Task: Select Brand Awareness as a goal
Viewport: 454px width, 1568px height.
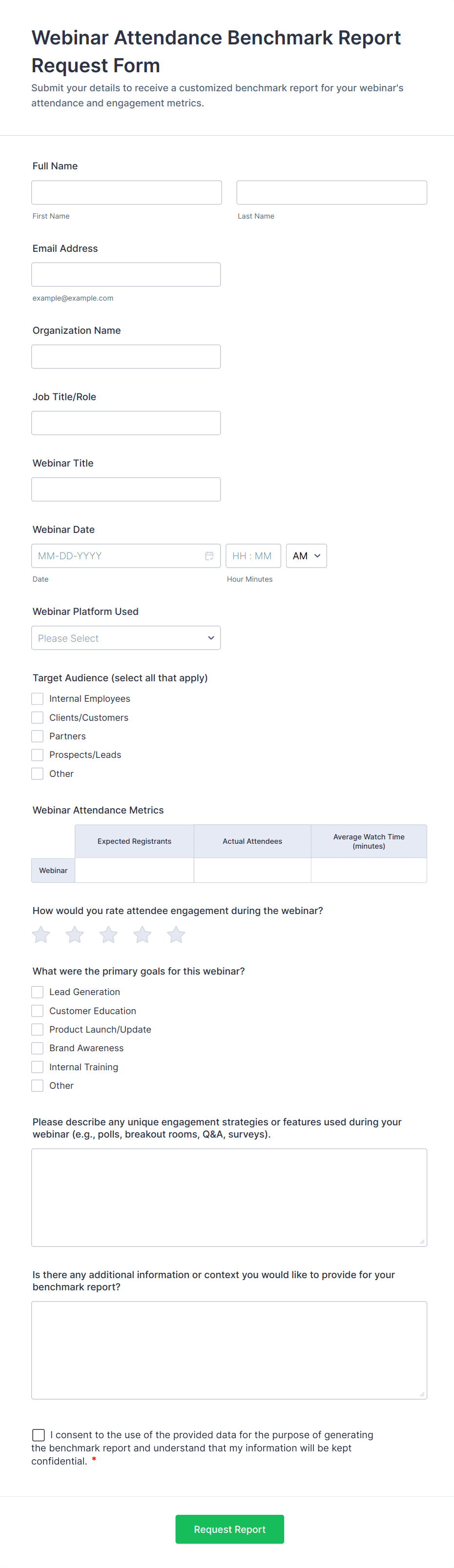Action: coord(38,1048)
